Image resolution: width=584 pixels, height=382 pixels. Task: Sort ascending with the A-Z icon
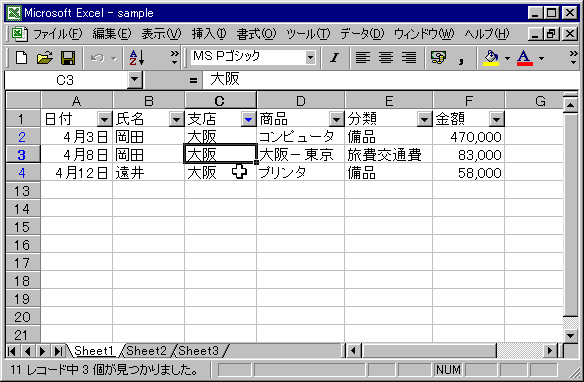tap(137, 58)
